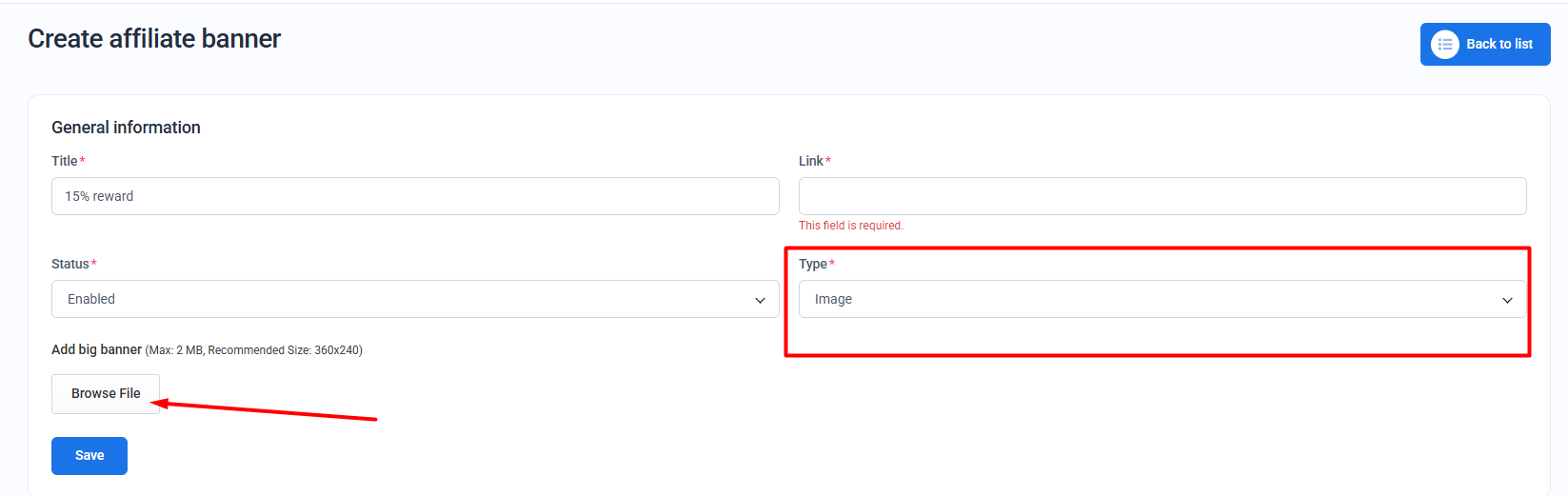Click the Add big banner label
The height and width of the screenshot is (496, 1568).
click(x=96, y=349)
